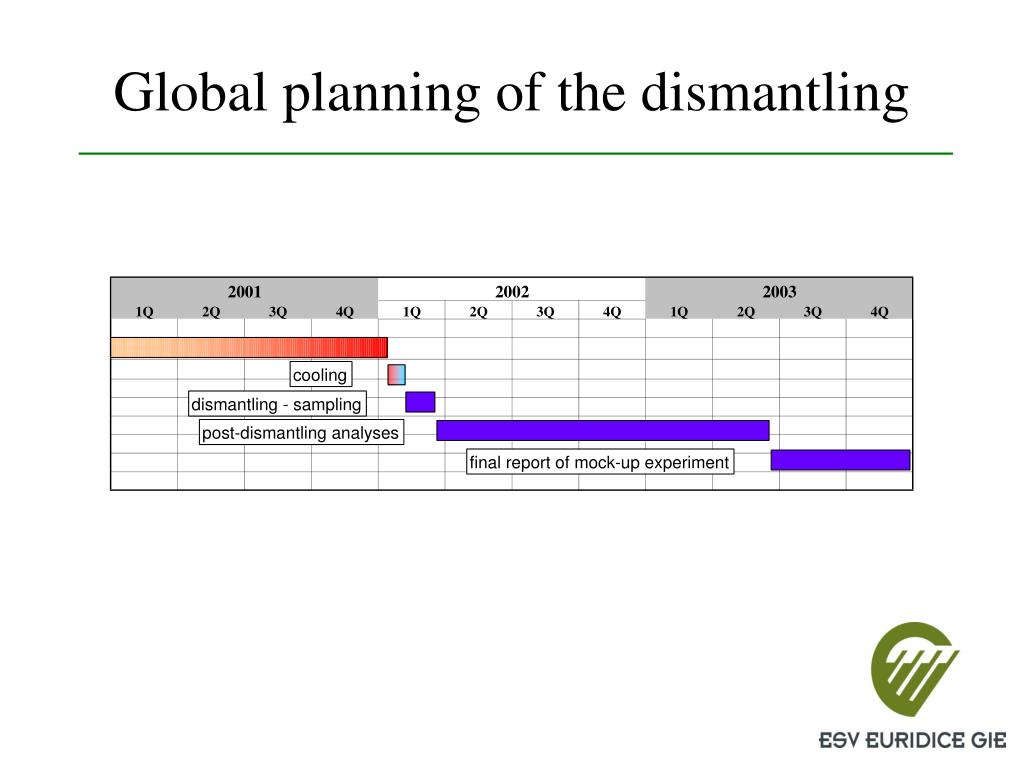Screen dimensions: 1024x768
Task: Select the 2003 year header
Action: point(779,291)
